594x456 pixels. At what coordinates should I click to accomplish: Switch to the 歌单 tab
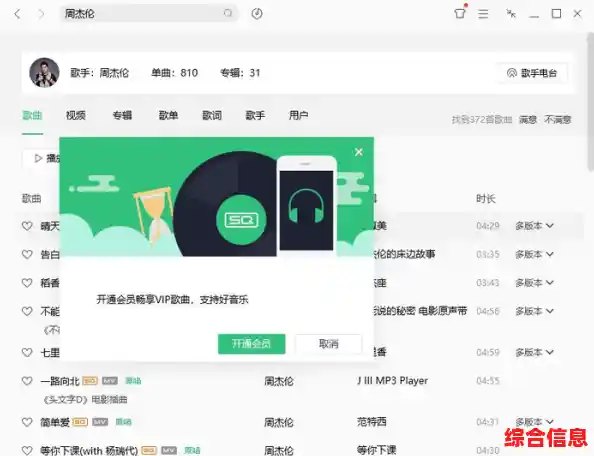(x=169, y=115)
